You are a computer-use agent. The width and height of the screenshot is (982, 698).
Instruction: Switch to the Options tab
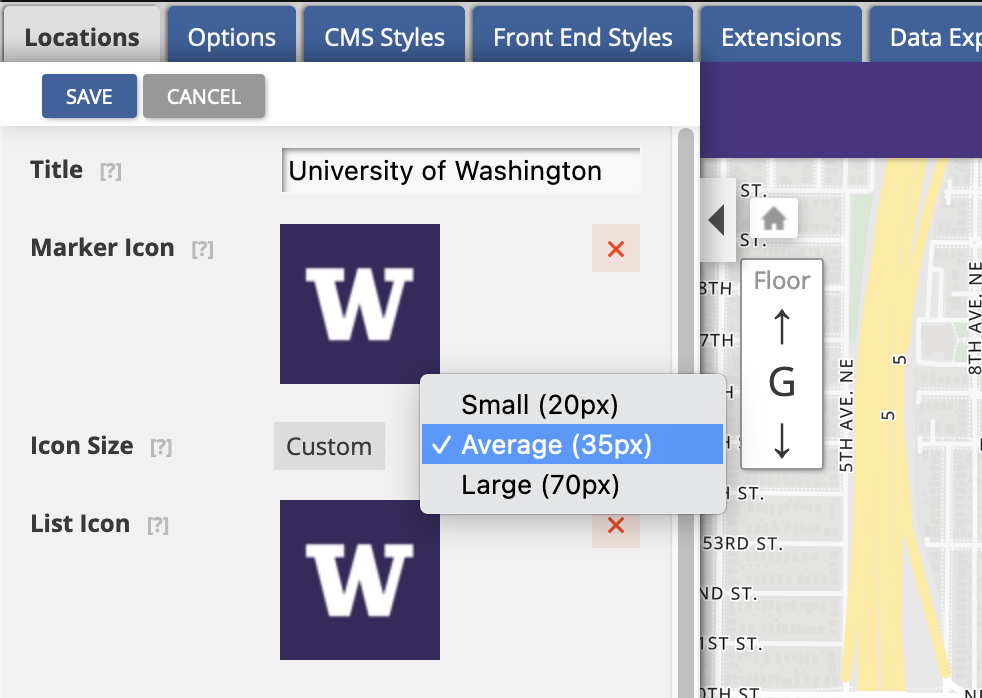point(232,37)
